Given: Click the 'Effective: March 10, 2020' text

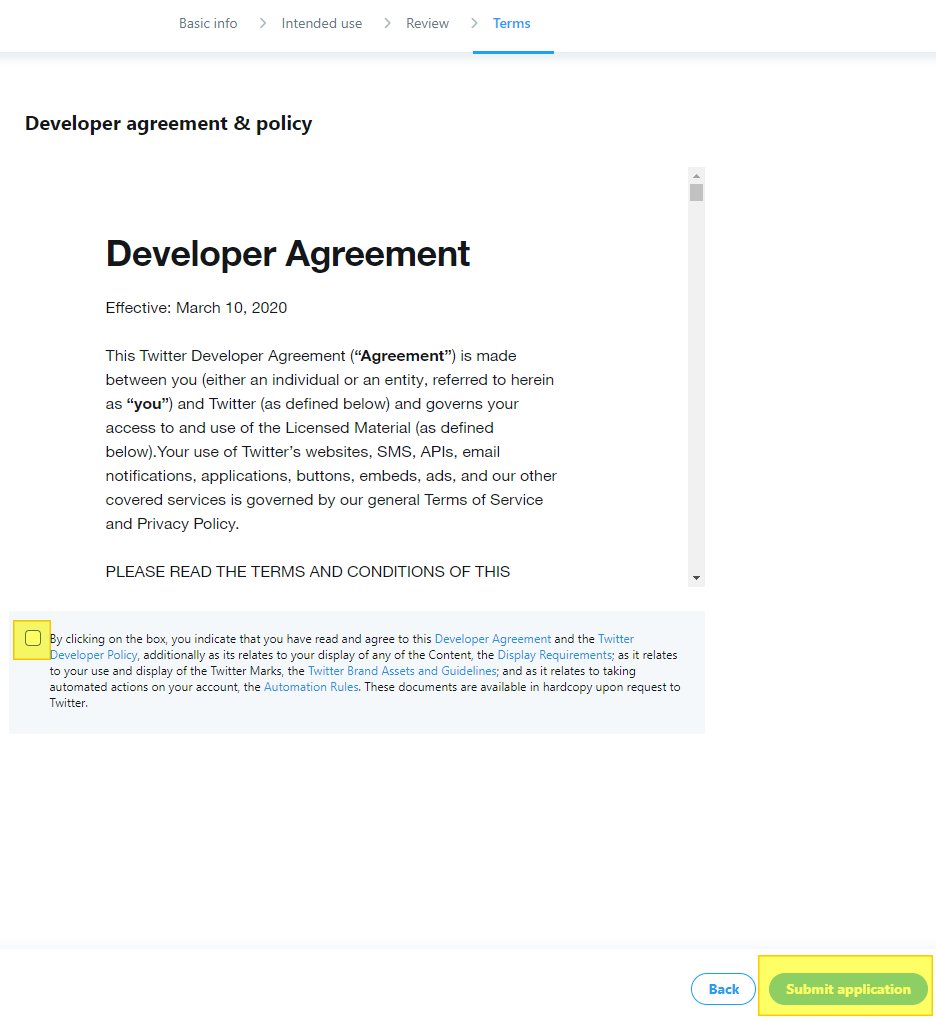Looking at the screenshot, I should coord(196,308).
